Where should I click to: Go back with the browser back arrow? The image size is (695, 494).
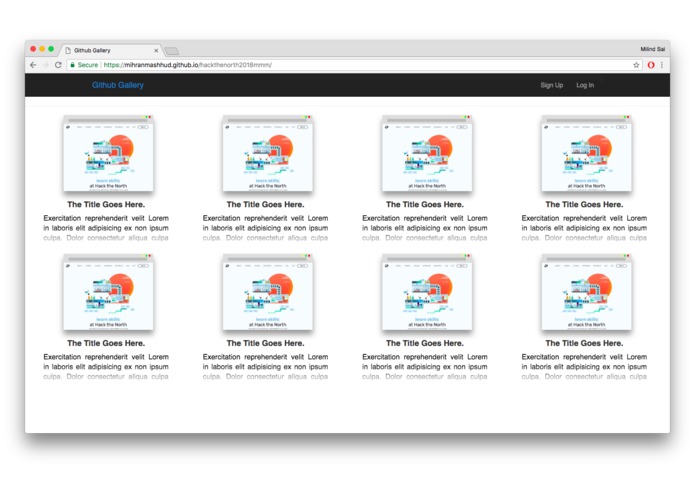pos(33,65)
